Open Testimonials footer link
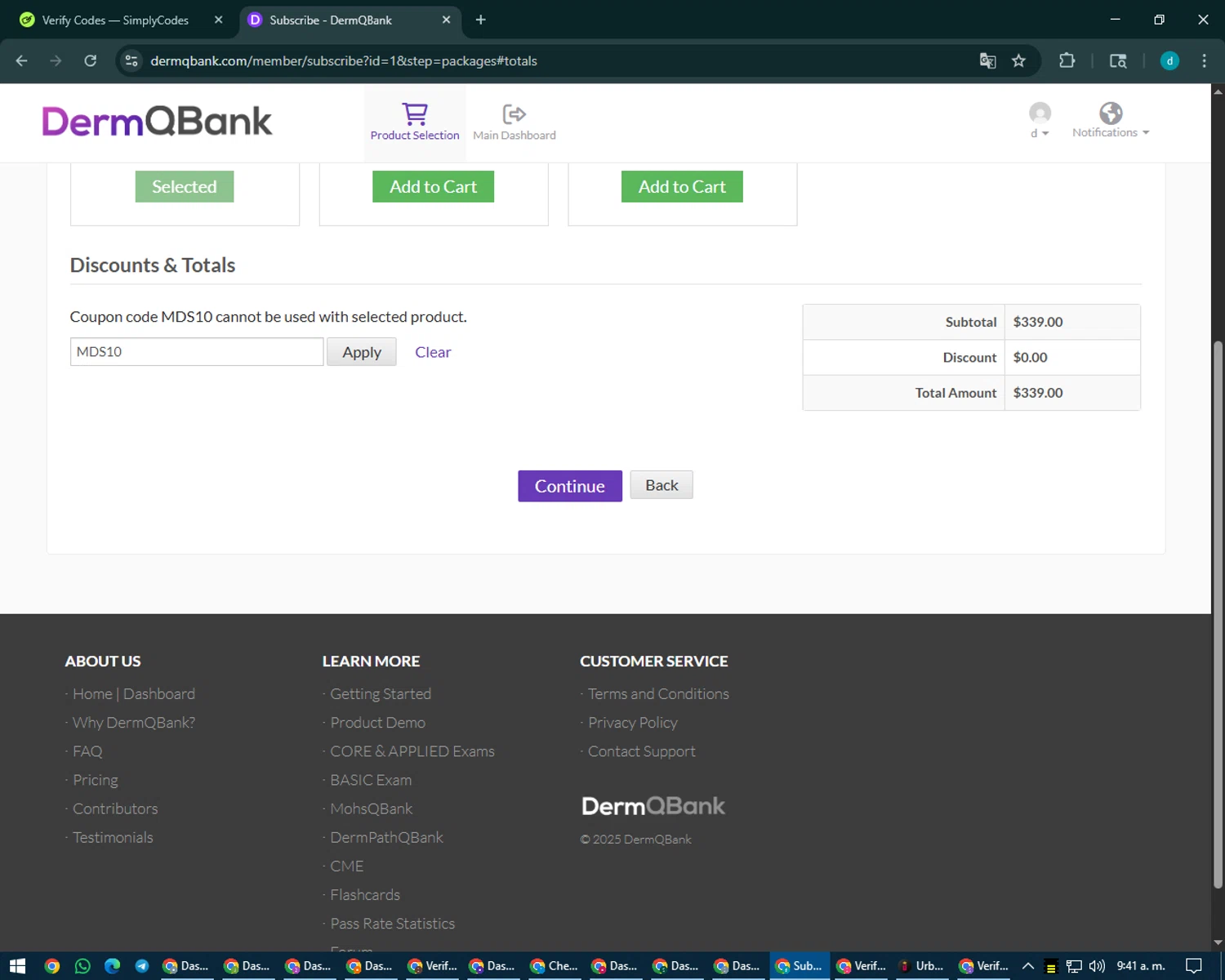This screenshot has height=980, width=1225. pyautogui.click(x=113, y=837)
